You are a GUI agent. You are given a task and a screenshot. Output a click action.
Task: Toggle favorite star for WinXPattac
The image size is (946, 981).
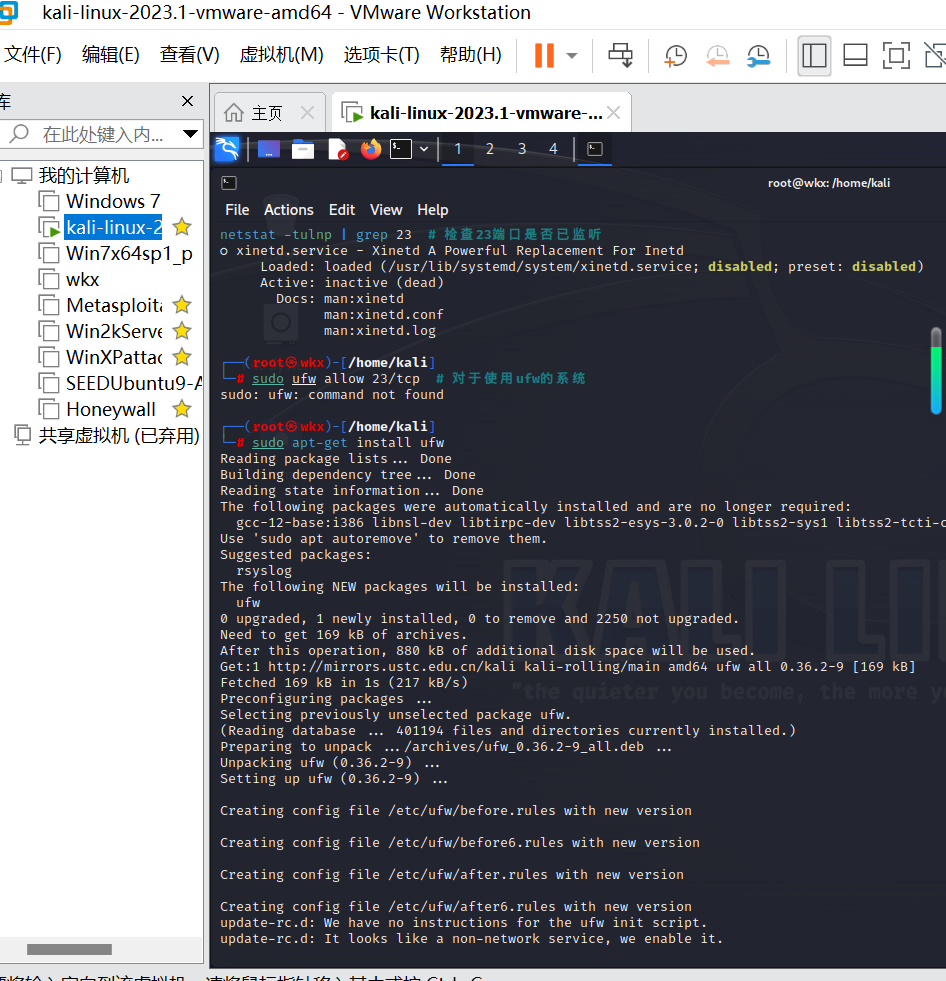pyautogui.click(x=182, y=357)
